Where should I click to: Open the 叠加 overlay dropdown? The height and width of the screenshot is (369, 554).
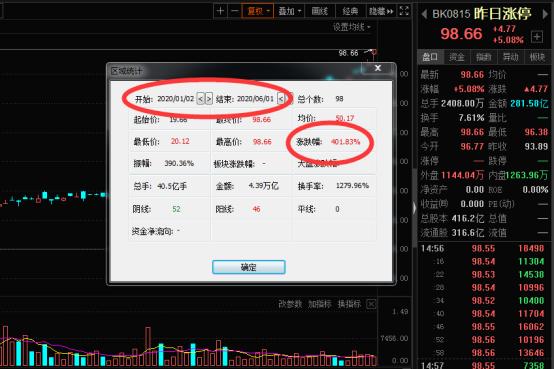(x=289, y=11)
